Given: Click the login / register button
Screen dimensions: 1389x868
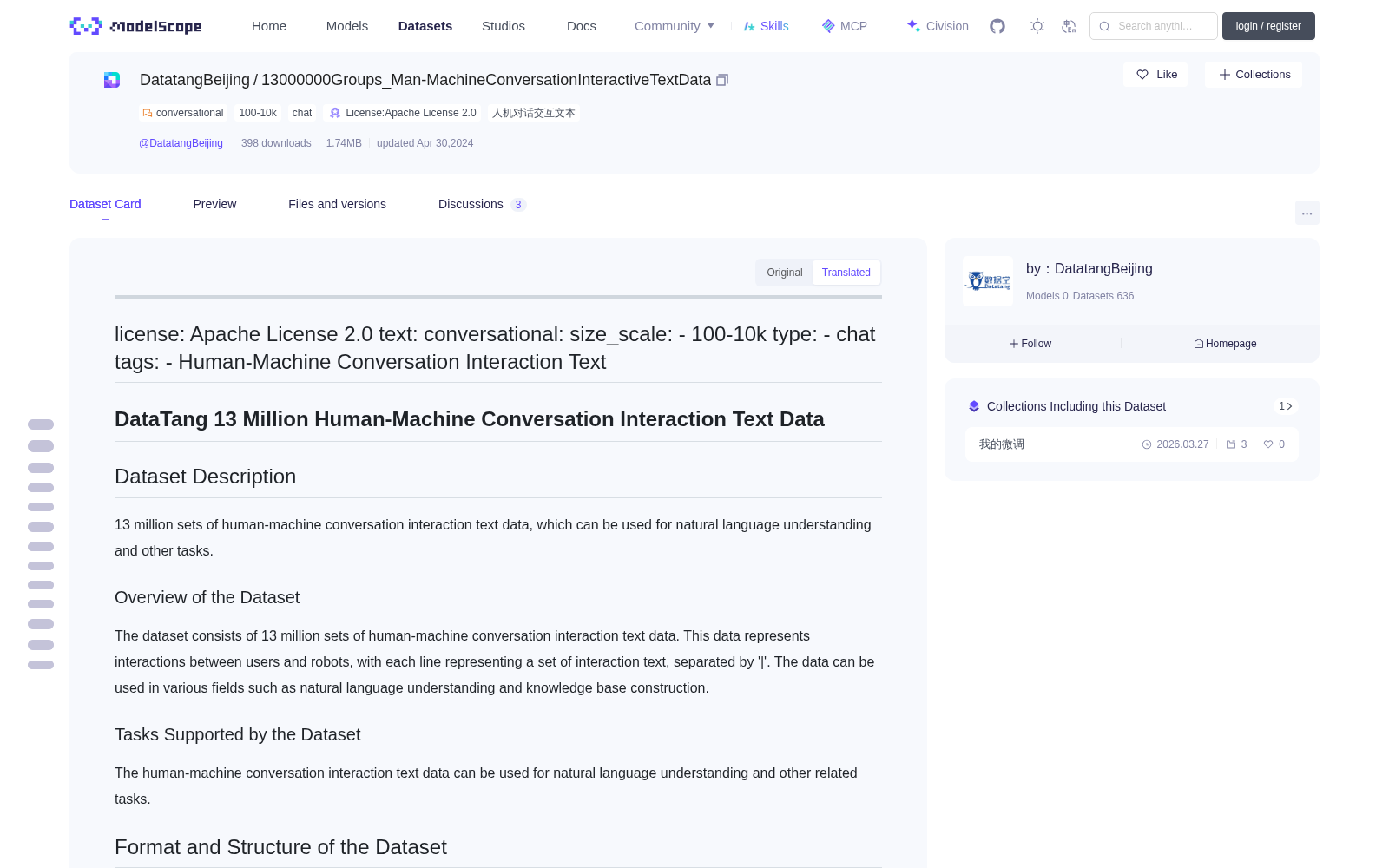Looking at the screenshot, I should (1268, 26).
